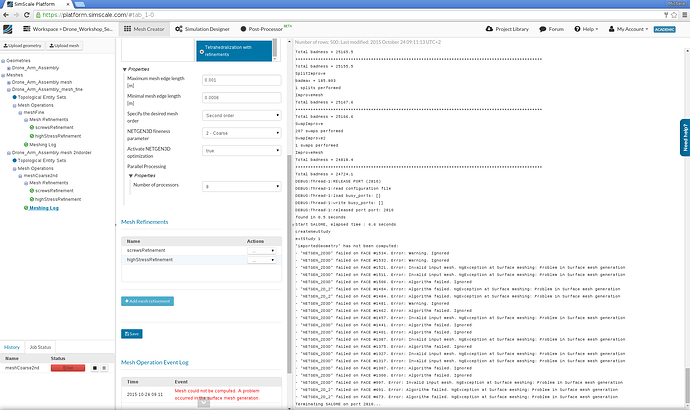
Task: Click the browser back arrow
Action: [6, 15]
